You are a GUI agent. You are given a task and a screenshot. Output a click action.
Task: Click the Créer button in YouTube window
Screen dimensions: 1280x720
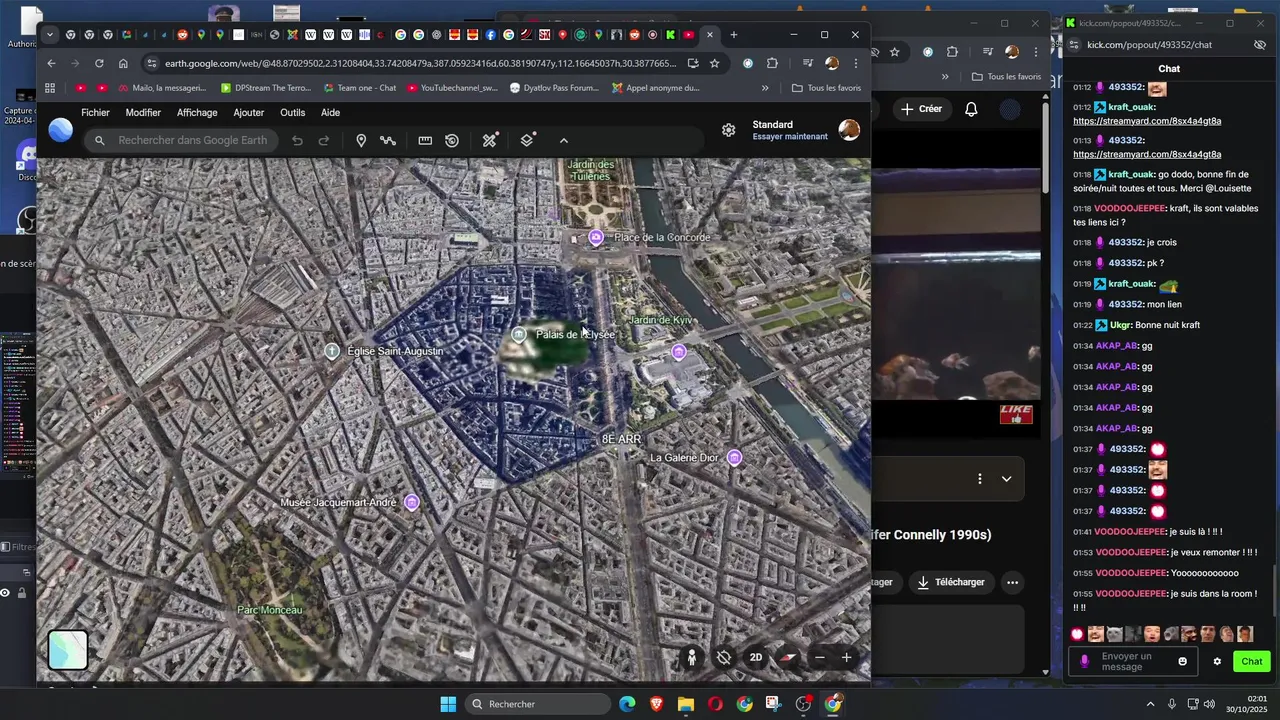[921, 109]
